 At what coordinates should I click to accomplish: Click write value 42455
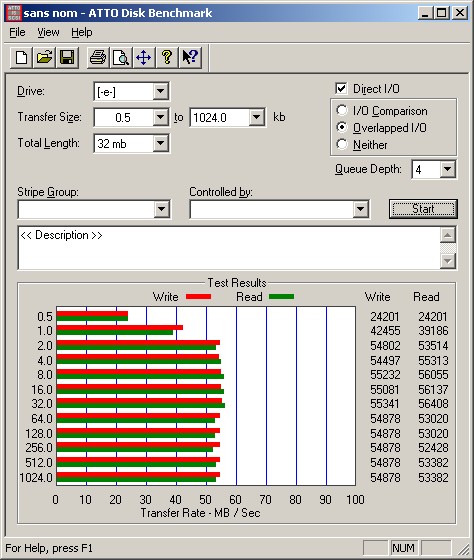click(x=385, y=331)
